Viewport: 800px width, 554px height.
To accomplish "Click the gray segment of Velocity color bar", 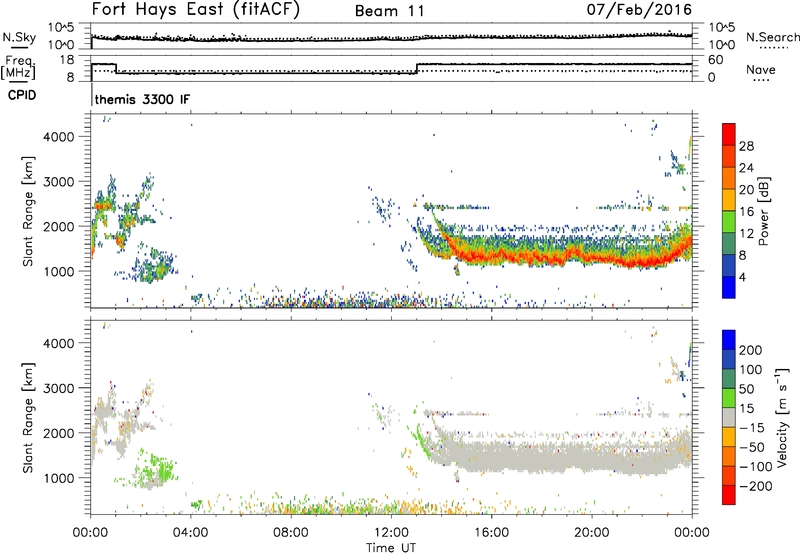I will [729, 417].
